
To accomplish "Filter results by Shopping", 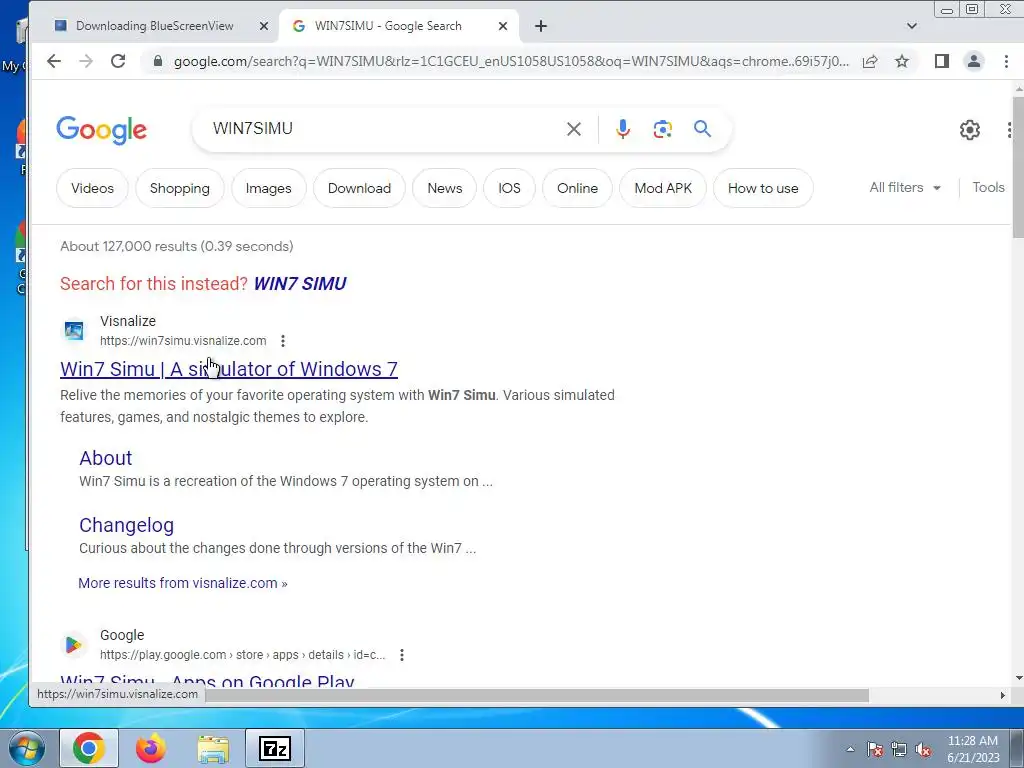I will tap(180, 188).
